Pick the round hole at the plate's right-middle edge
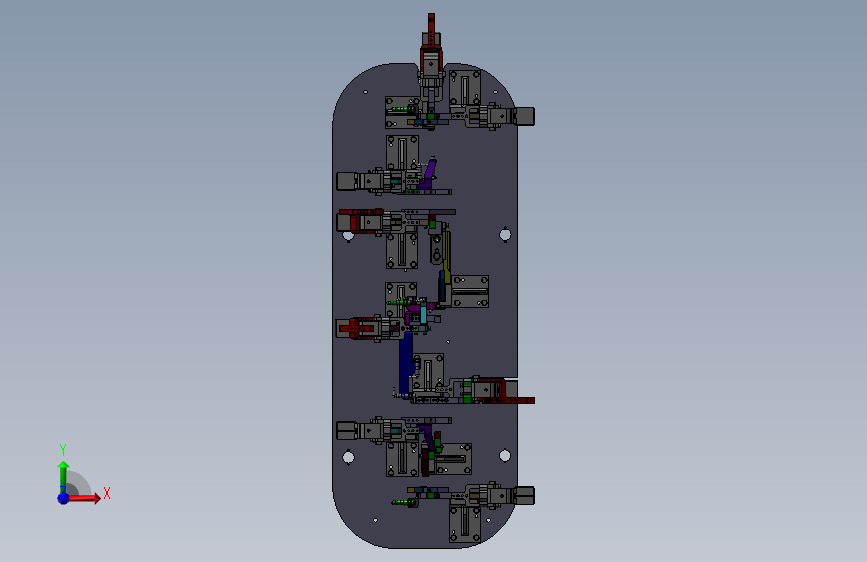 tap(505, 235)
